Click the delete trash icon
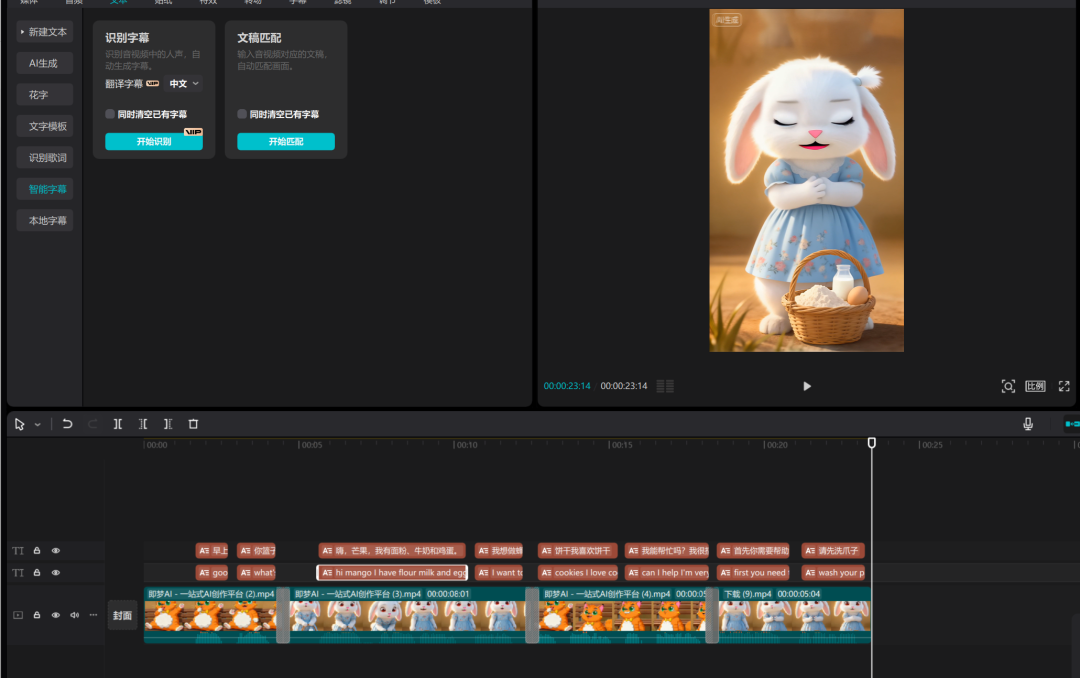The height and width of the screenshot is (678, 1080). point(193,424)
